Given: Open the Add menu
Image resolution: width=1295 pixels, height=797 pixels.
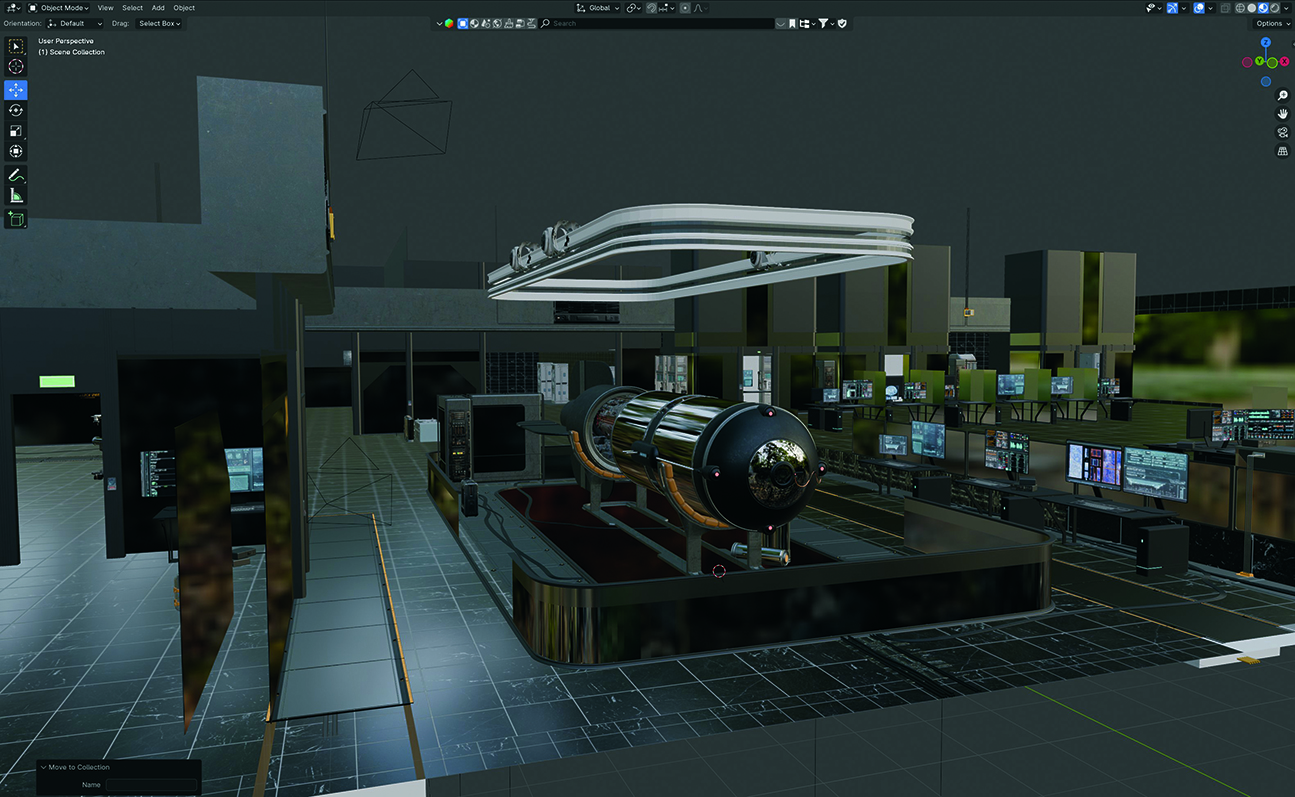Looking at the screenshot, I should point(157,7).
